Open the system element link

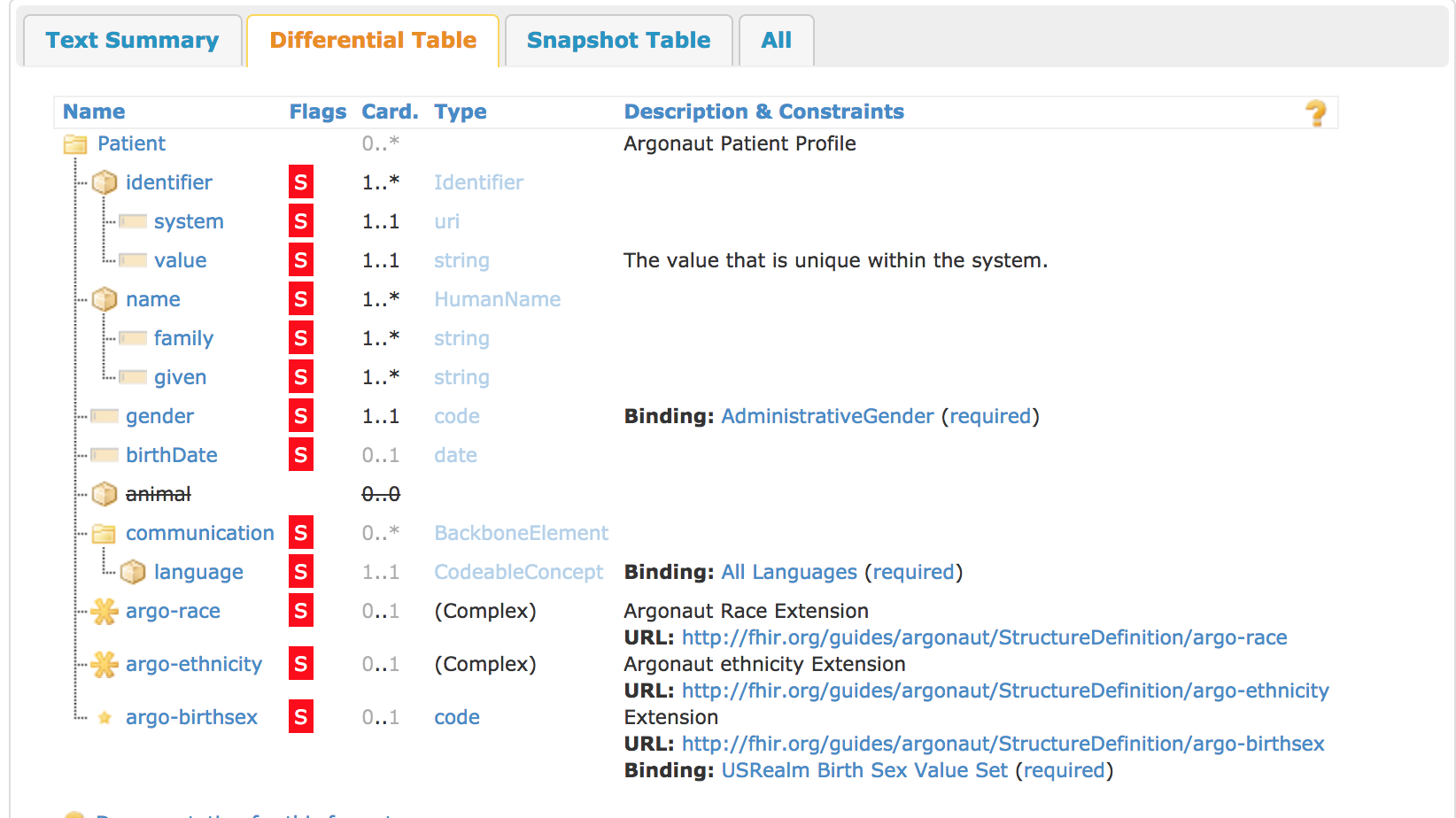pyautogui.click(x=189, y=221)
